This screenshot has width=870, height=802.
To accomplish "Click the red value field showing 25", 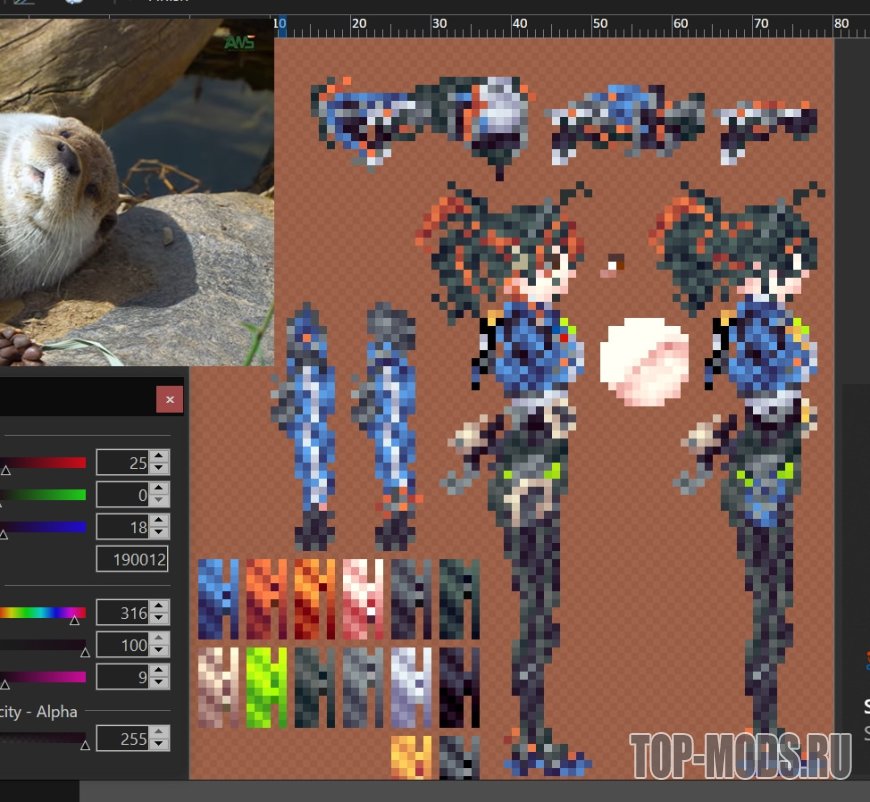I will 123,462.
